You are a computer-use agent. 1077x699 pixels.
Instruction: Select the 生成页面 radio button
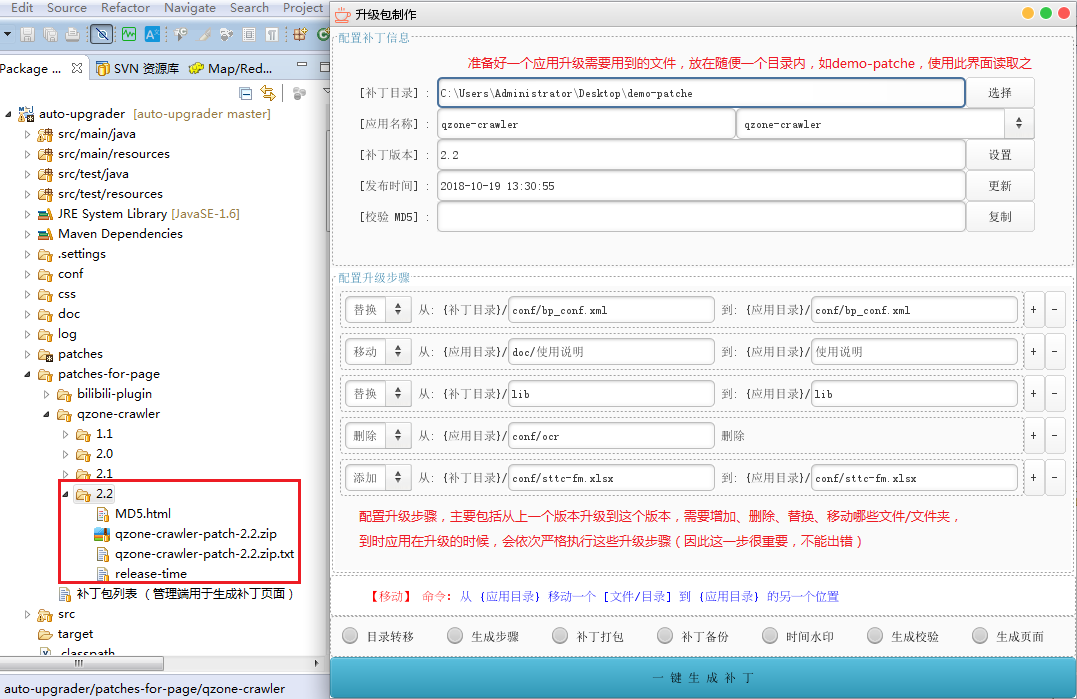[980, 636]
